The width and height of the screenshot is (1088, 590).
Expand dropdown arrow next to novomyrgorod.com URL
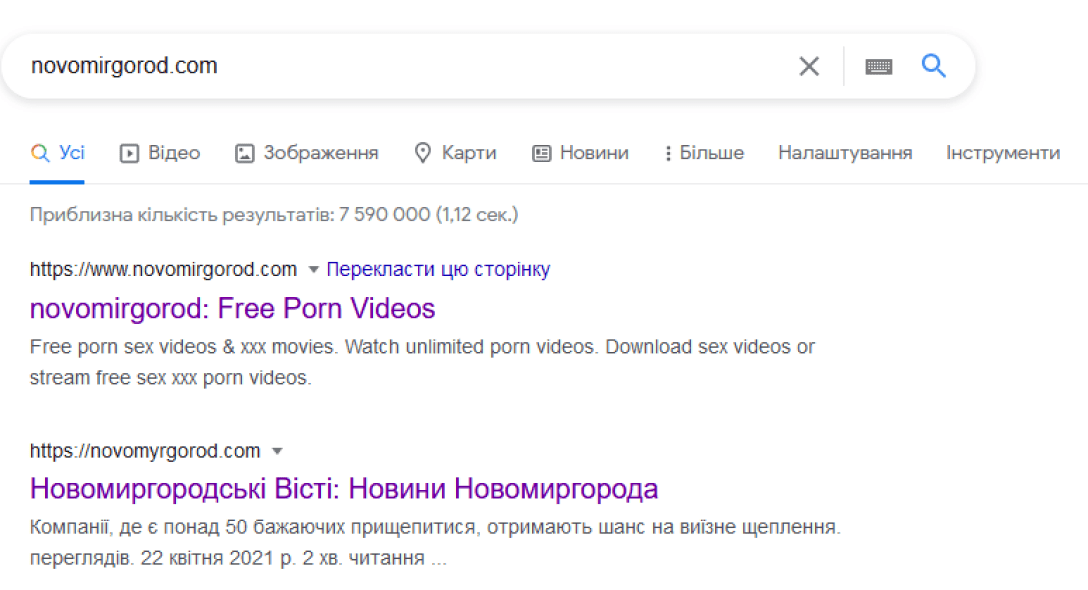pyautogui.click(x=278, y=451)
